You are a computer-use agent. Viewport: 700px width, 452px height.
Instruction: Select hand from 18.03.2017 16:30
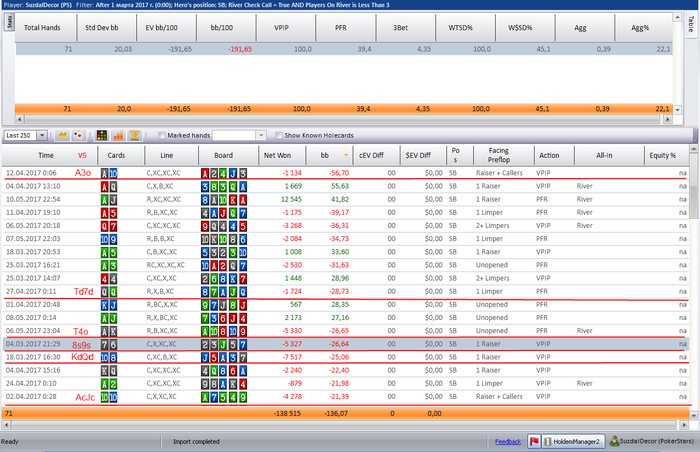pyautogui.click(x=345, y=357)
